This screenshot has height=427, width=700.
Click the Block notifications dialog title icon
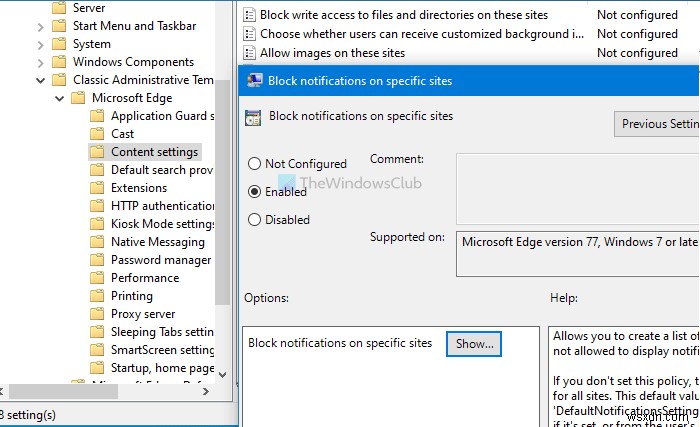pos(254,81)
